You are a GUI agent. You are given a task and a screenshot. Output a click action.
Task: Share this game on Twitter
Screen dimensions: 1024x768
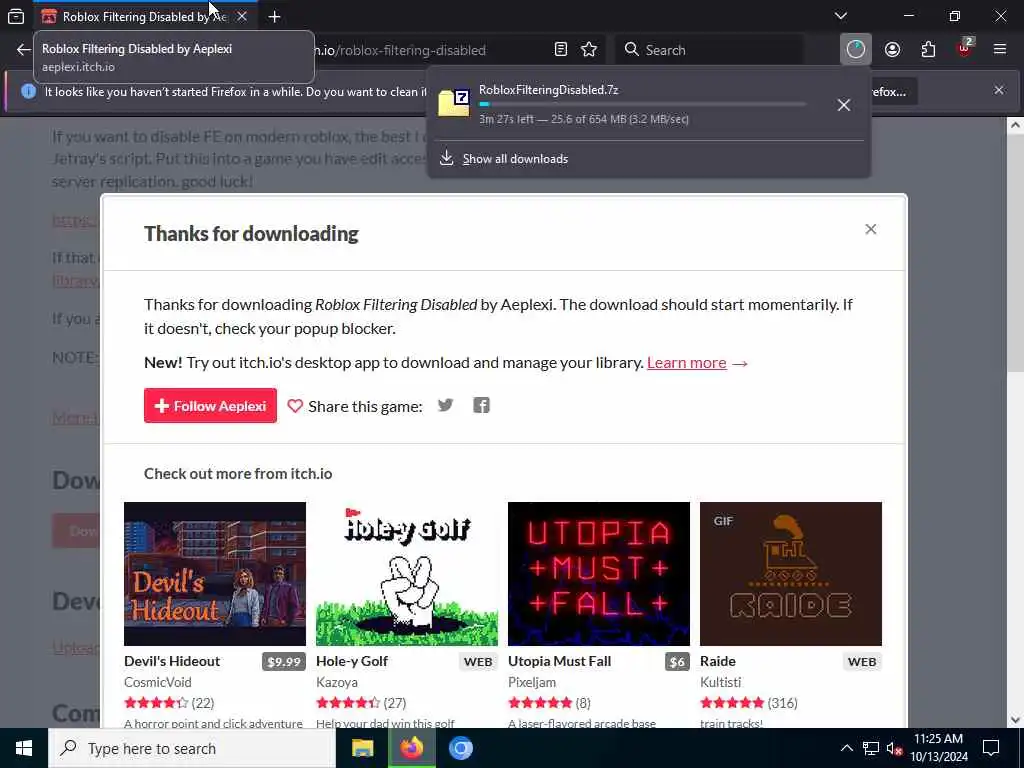(x=445, y=406)
